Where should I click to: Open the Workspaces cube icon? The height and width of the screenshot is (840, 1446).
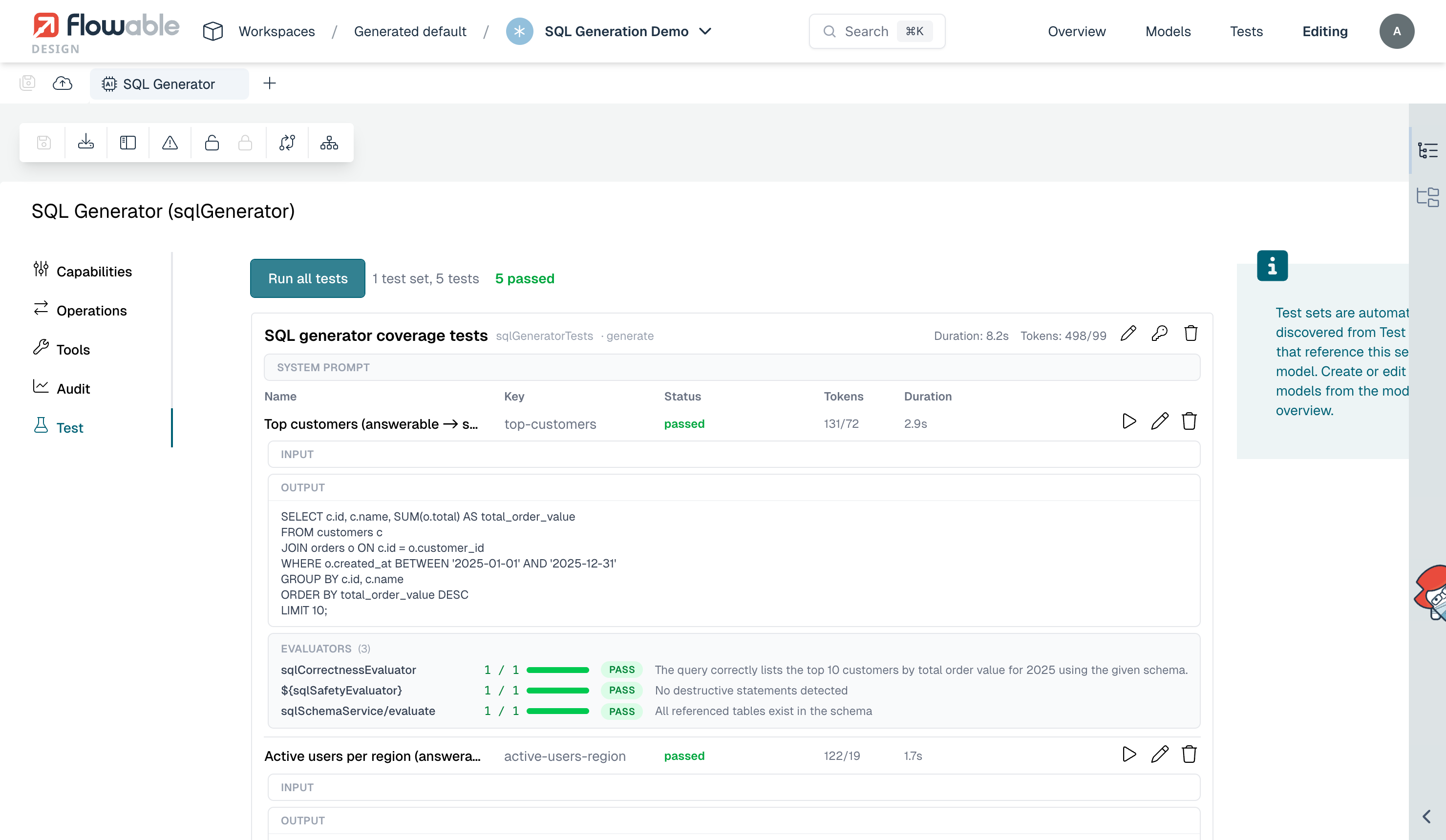tap(213, 31)
